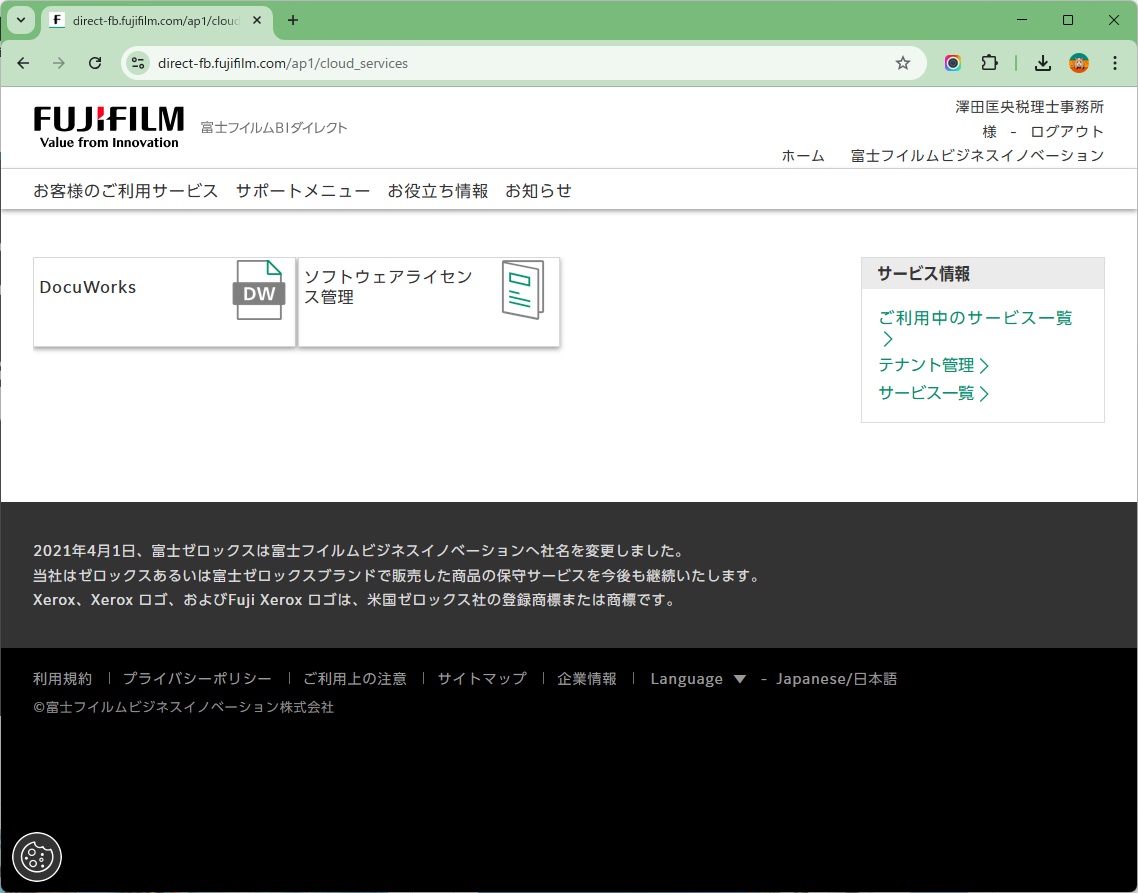
Task: Click the ログアウト link
Action: [1068, 131]
